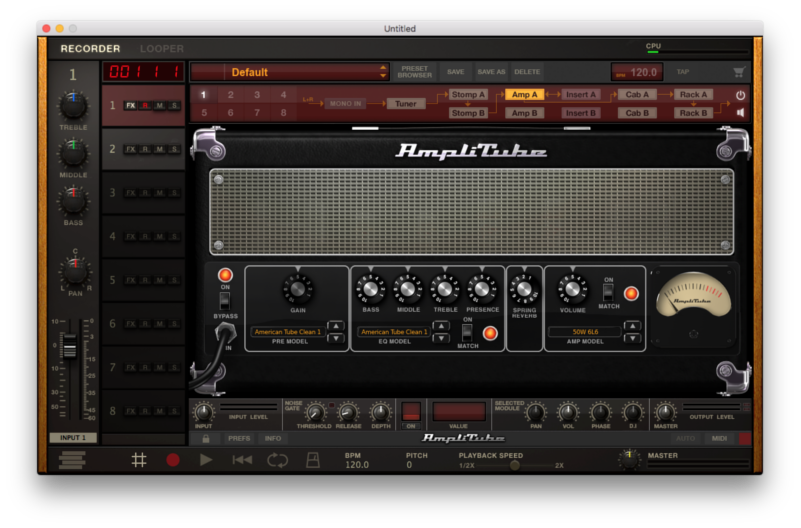The image size is (801, 528).
Task: Step EQ MODEL up arrow
Action: [x=441, y=326]
